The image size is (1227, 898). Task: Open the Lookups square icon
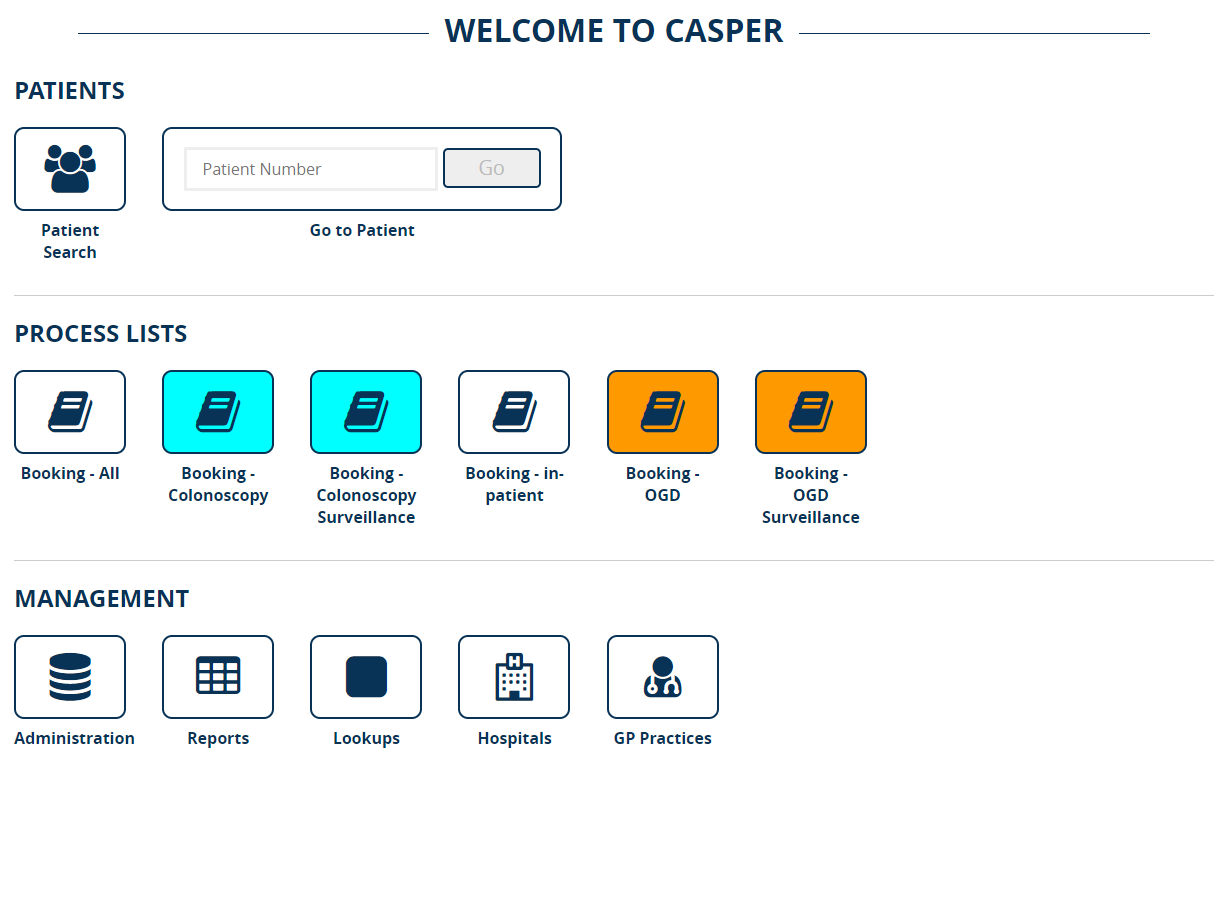click(366, 677)
